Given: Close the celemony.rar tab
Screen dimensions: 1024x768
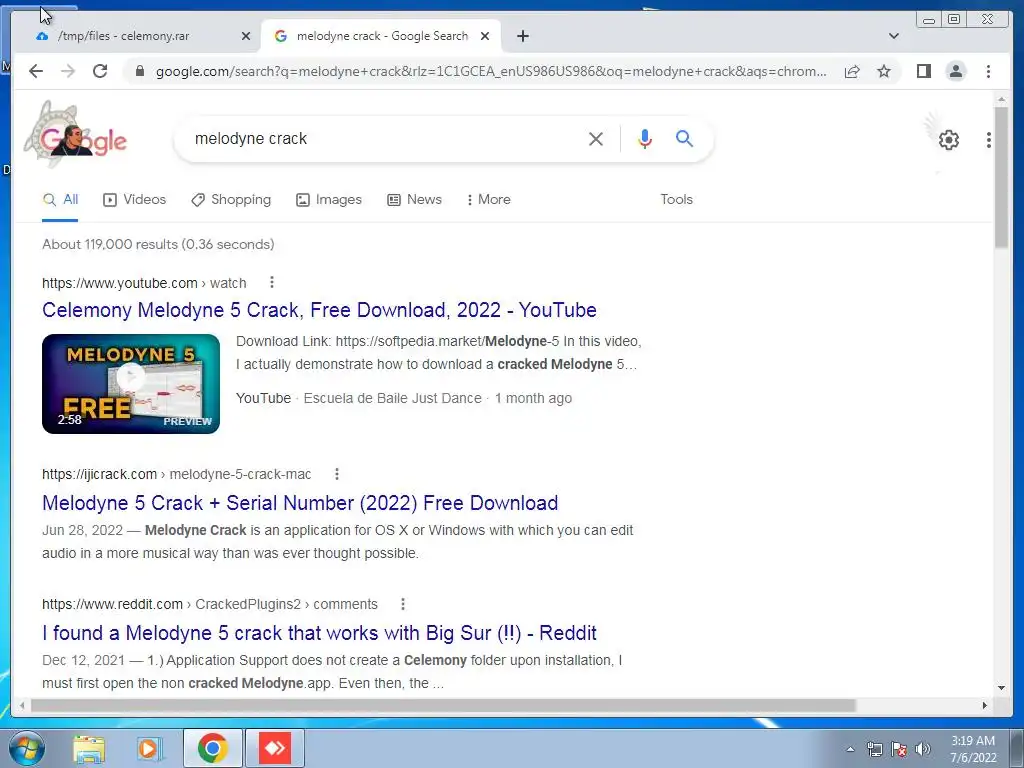Looking at the screenshot, I should pyautogui.click(x=246, y=36).
